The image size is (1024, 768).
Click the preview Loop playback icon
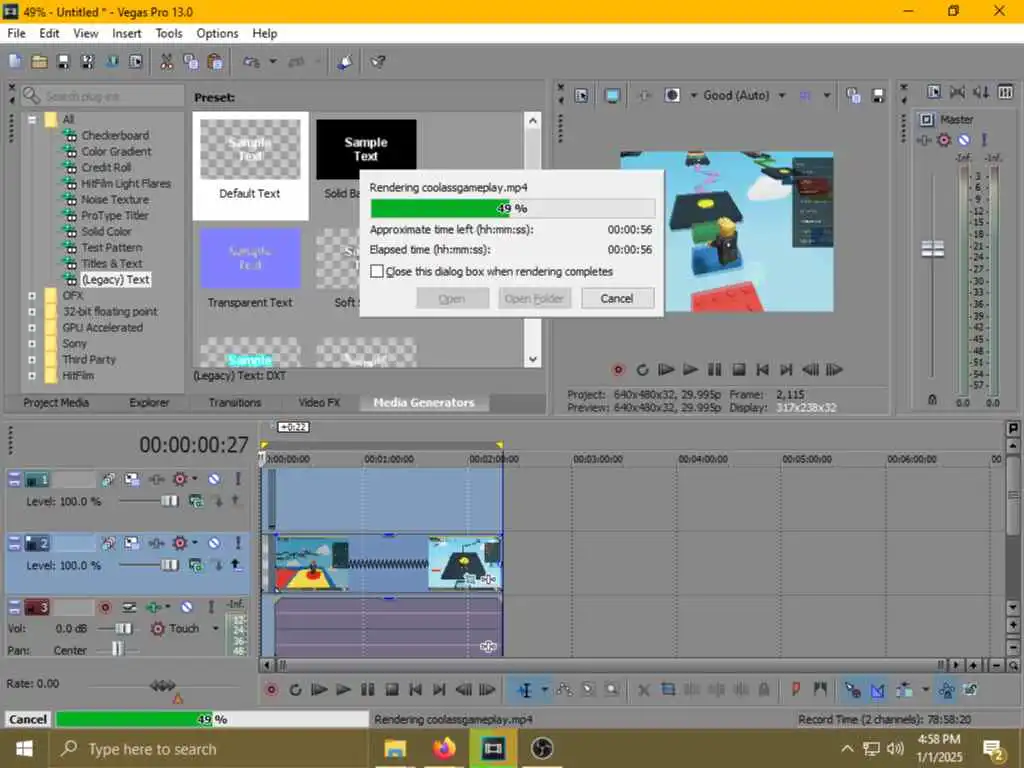pyautogui.click(x=642, y=370)
